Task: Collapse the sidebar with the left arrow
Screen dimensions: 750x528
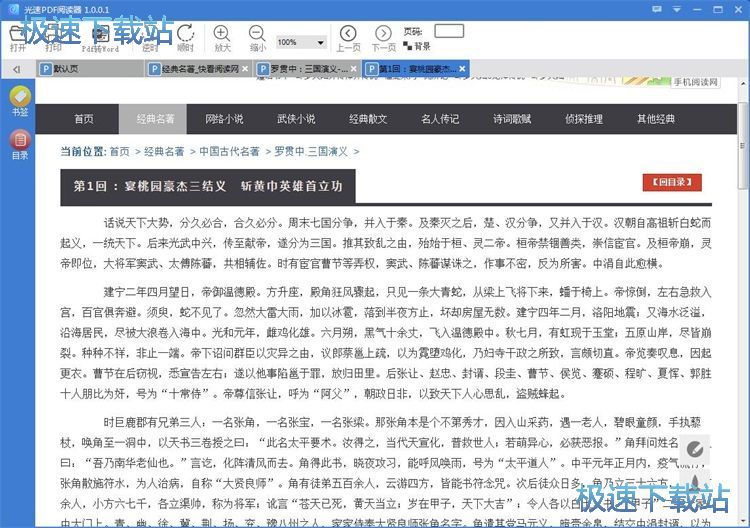Action: click(16, 69)
